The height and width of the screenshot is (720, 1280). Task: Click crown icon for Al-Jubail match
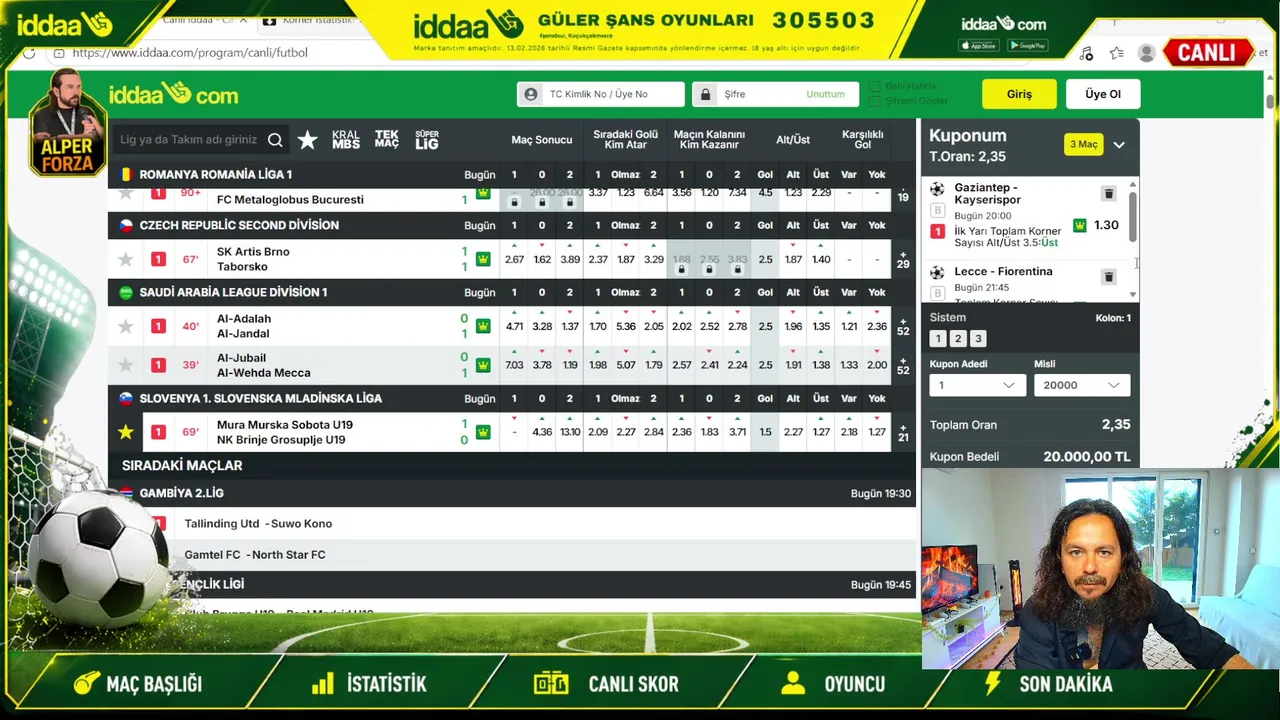click(x=483, y=365)
